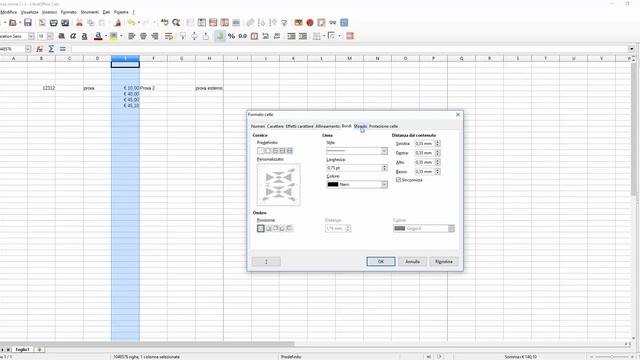
Task: Open the Name Box dropdown arrow
Action: pos(28,49)
